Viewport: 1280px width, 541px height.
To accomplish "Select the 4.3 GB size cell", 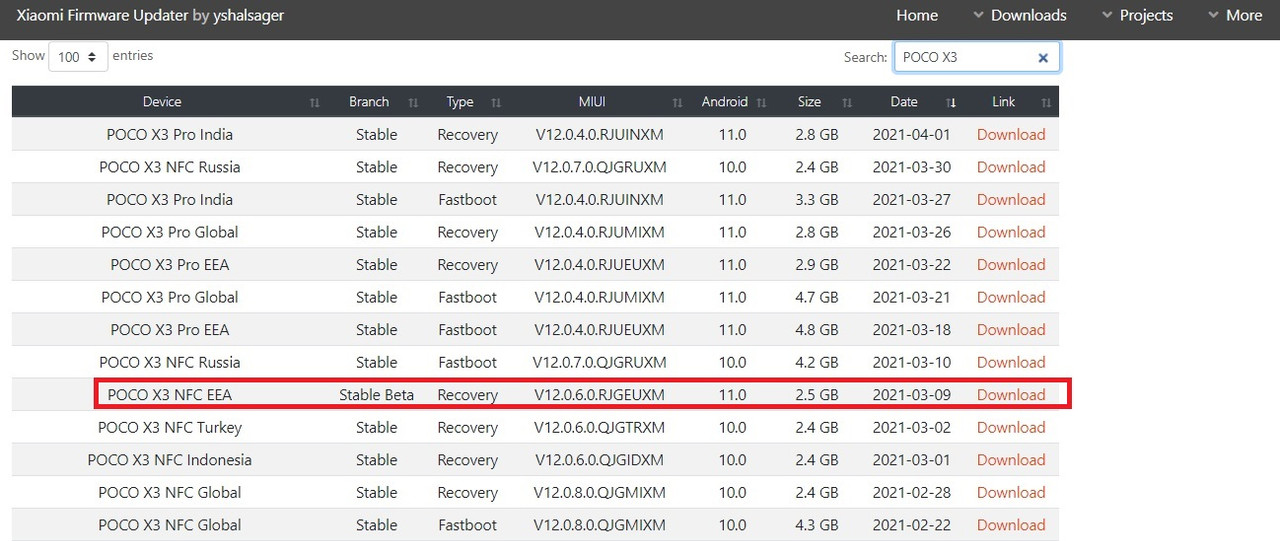I will pos(817,525).
